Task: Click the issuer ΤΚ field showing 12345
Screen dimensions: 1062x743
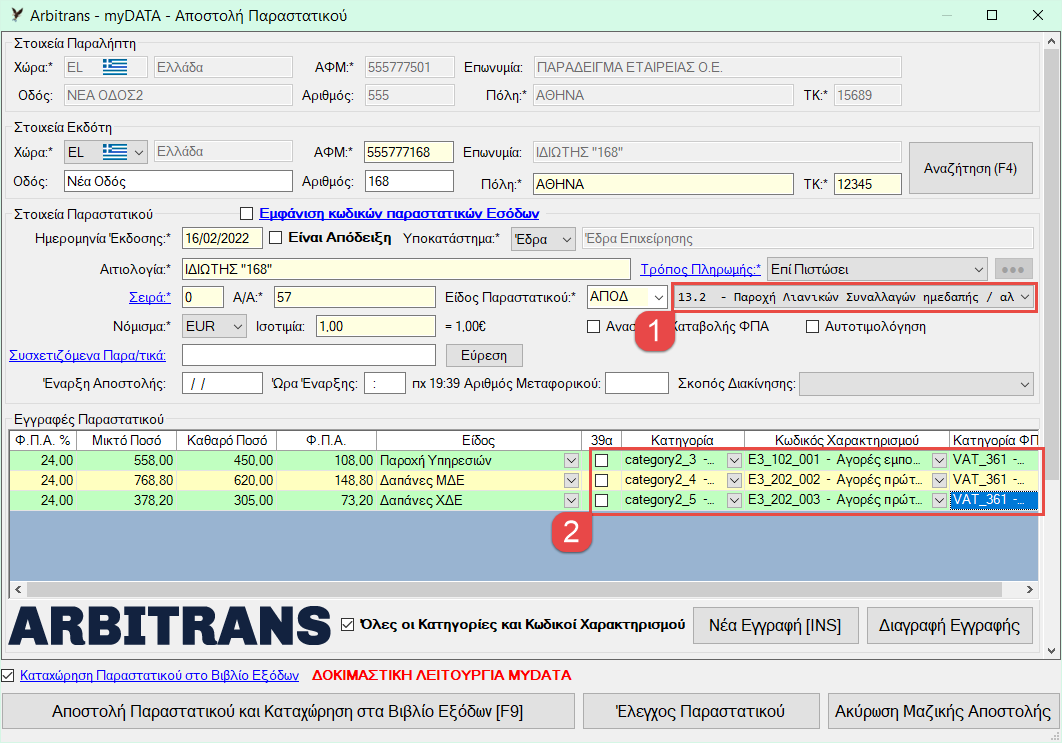Action: pyautogui.click(x=868, y=184)
